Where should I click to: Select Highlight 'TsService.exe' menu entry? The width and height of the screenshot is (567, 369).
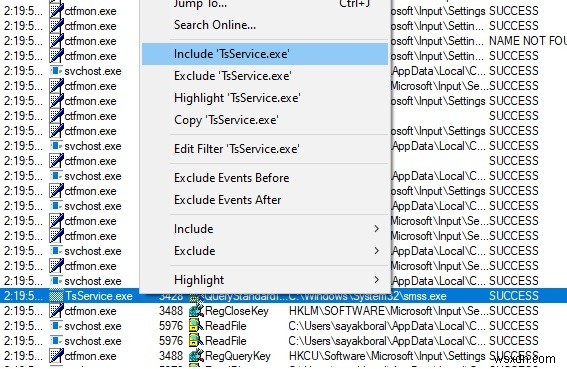click(x=265, y=98)
